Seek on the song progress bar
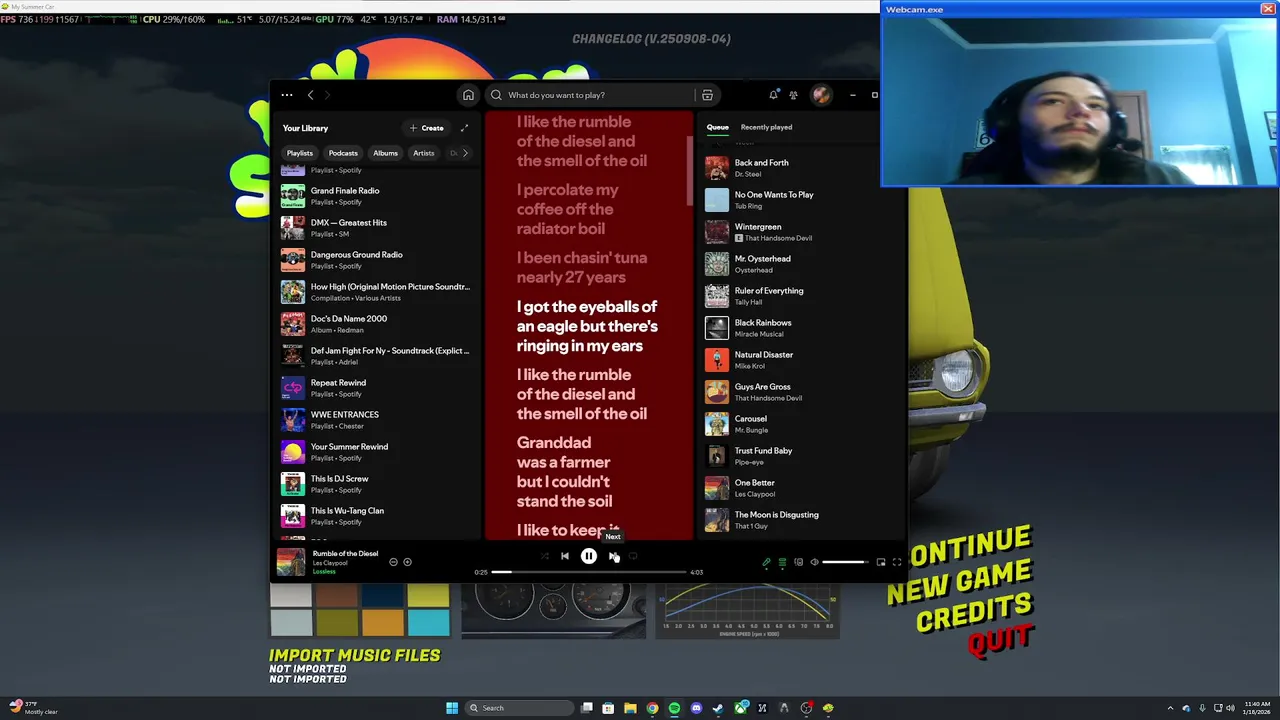Image resolution: width=1280 pixels, height=720 pixels. (x=589, y=572)
